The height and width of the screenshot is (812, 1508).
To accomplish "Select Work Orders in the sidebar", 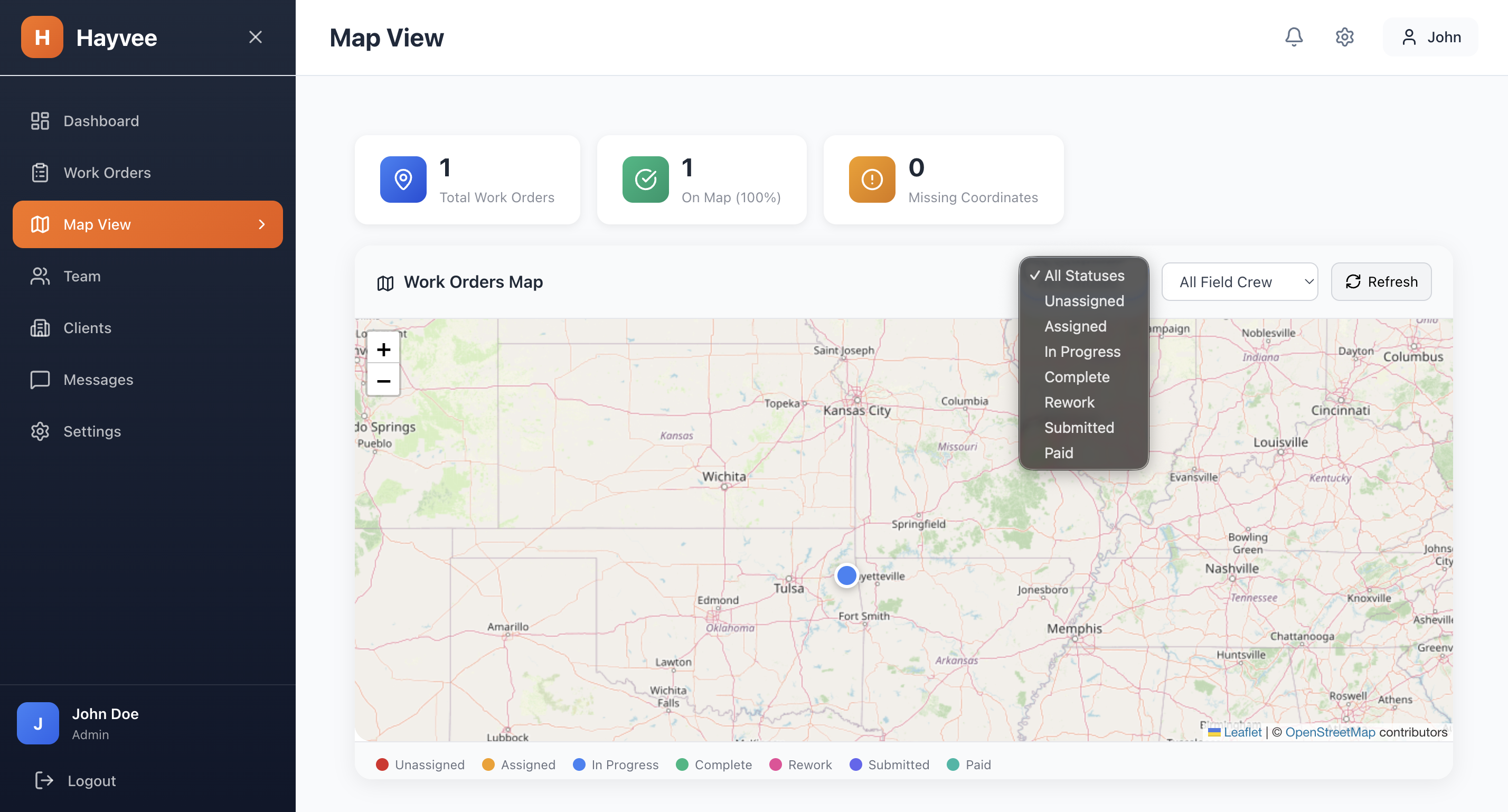I will pyautogui.click(x=107, y=172).
